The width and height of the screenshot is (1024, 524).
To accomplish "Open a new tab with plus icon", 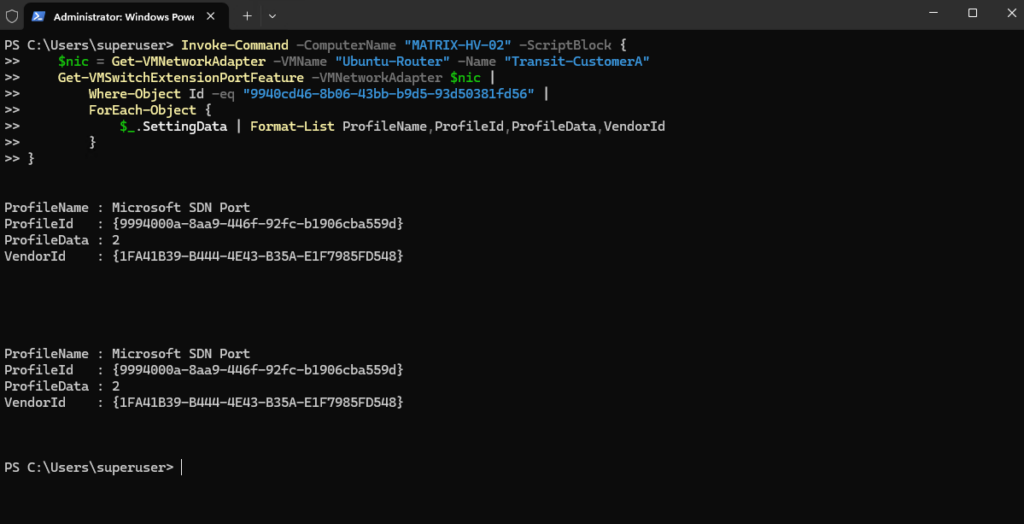I will coord(247,16).
